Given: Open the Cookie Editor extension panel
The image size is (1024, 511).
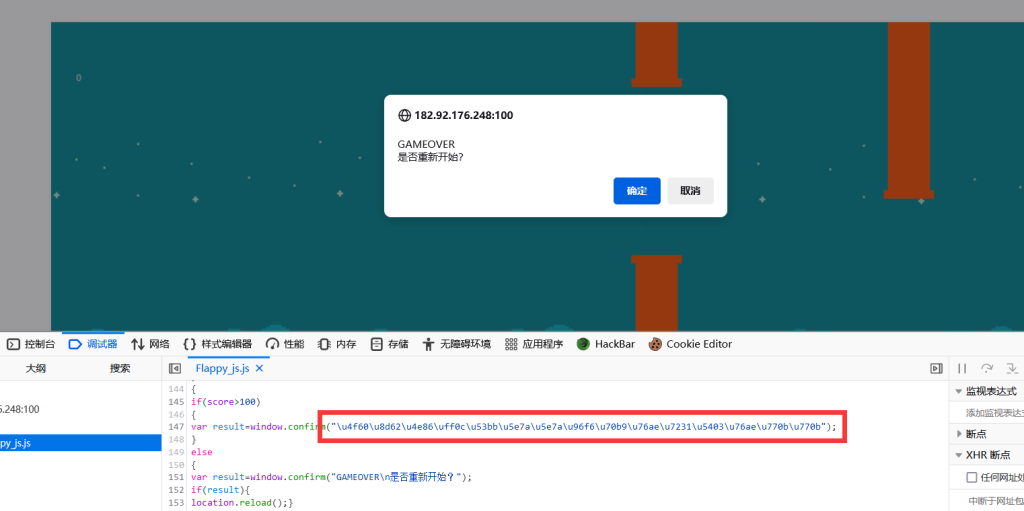Looking at the screenshot, I should click(x=690, y=344).
